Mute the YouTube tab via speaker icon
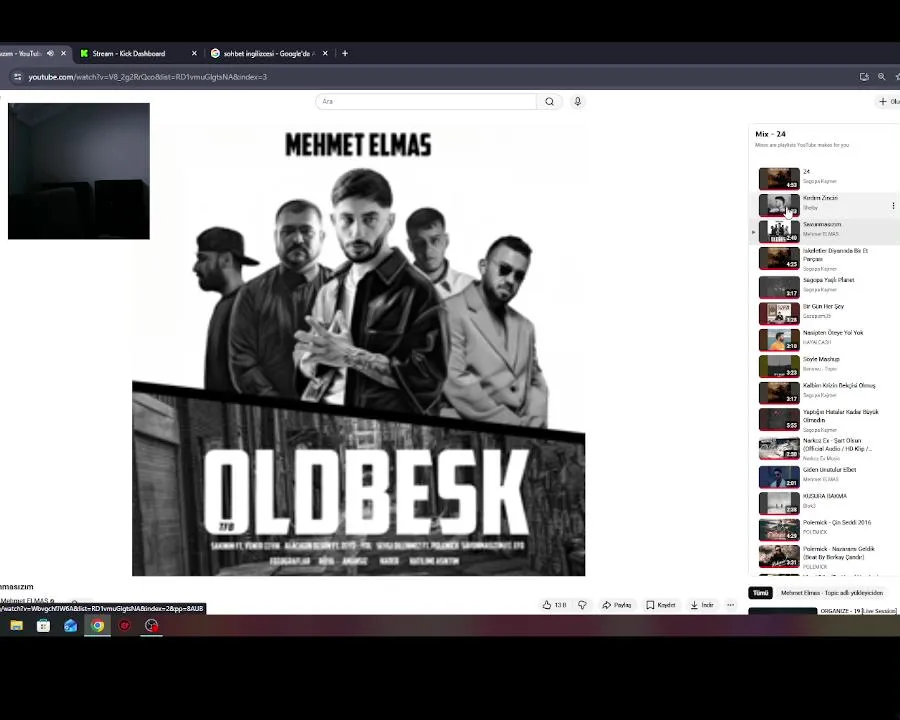The height and width of the screenshot is (720, 900). (51, 53)
